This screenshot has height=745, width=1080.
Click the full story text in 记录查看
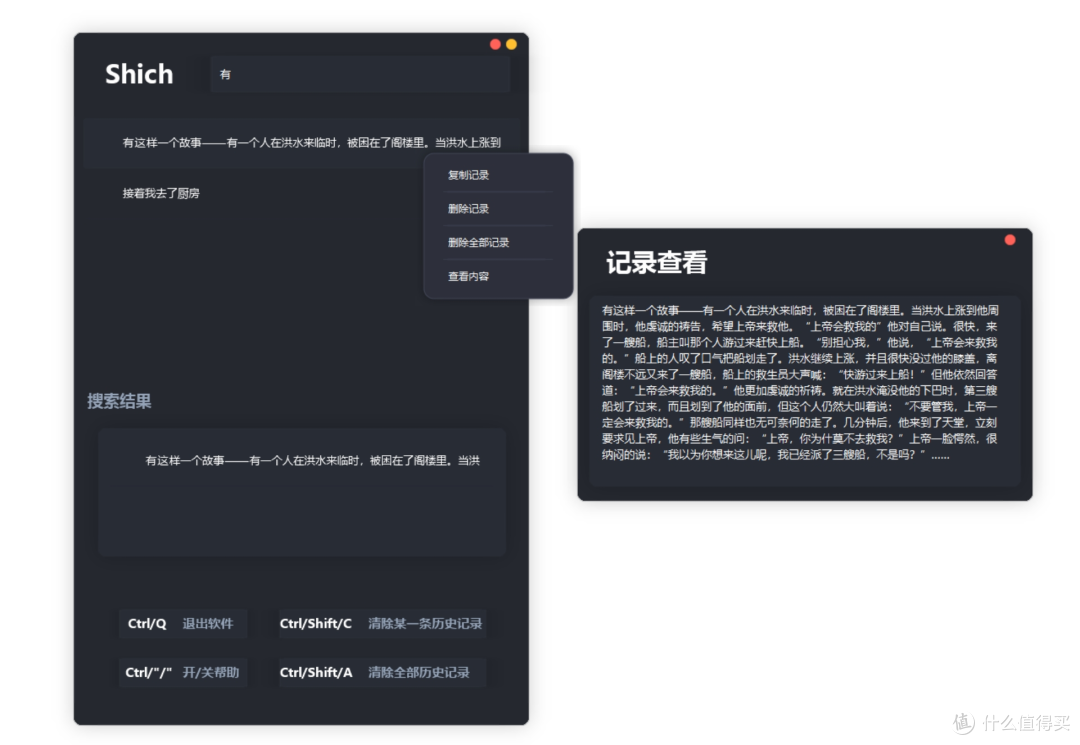[800, 383]
